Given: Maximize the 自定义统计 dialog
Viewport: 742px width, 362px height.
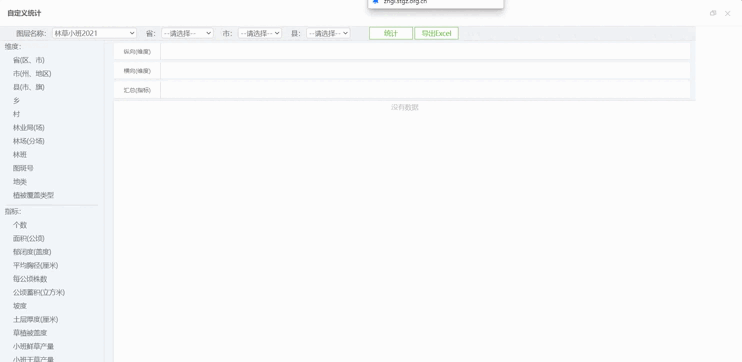Looking at the screenshot, I should [x=713, y=13].
